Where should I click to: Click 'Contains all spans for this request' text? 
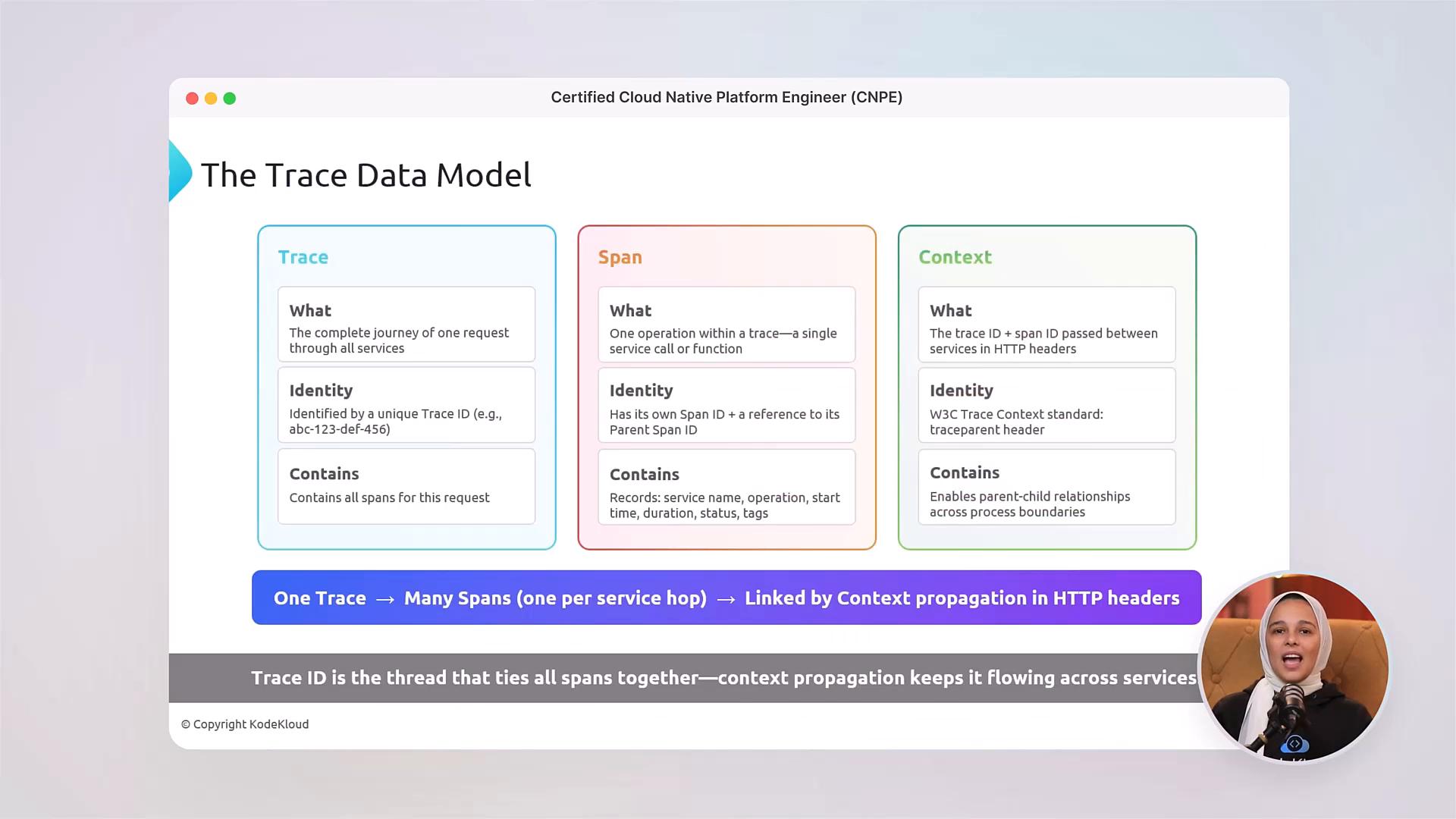tap(389, 497)
